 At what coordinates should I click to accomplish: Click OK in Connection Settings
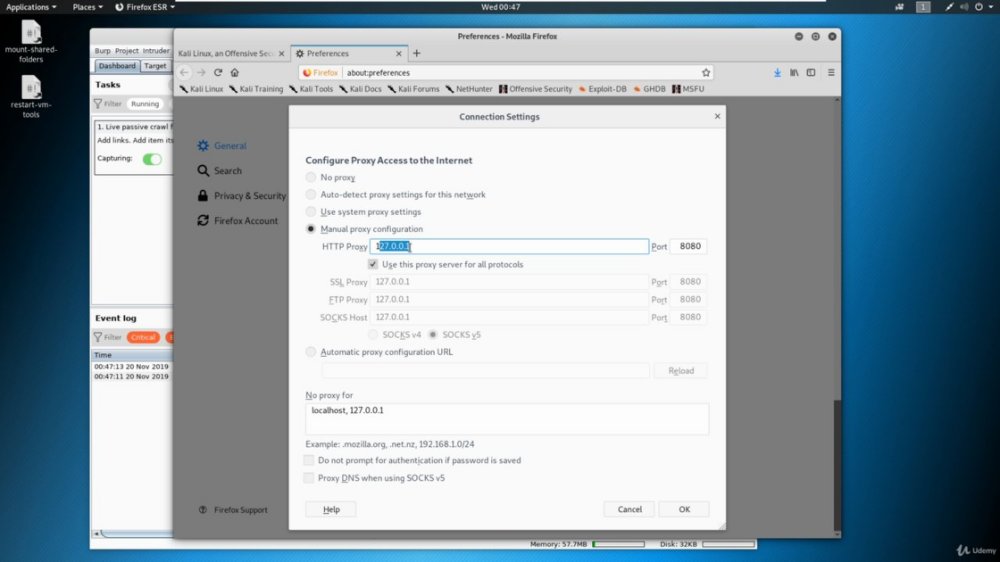point(684,509)
